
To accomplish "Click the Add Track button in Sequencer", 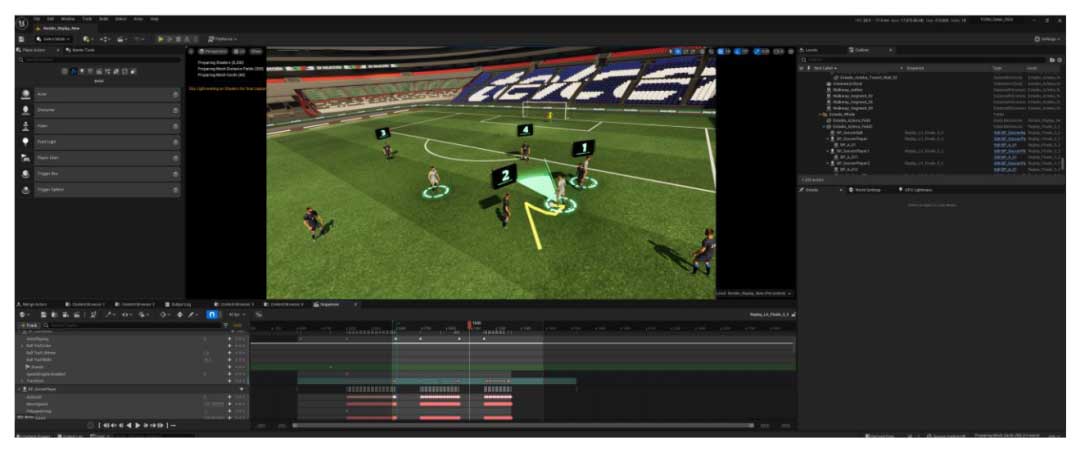I will [28, 325].
